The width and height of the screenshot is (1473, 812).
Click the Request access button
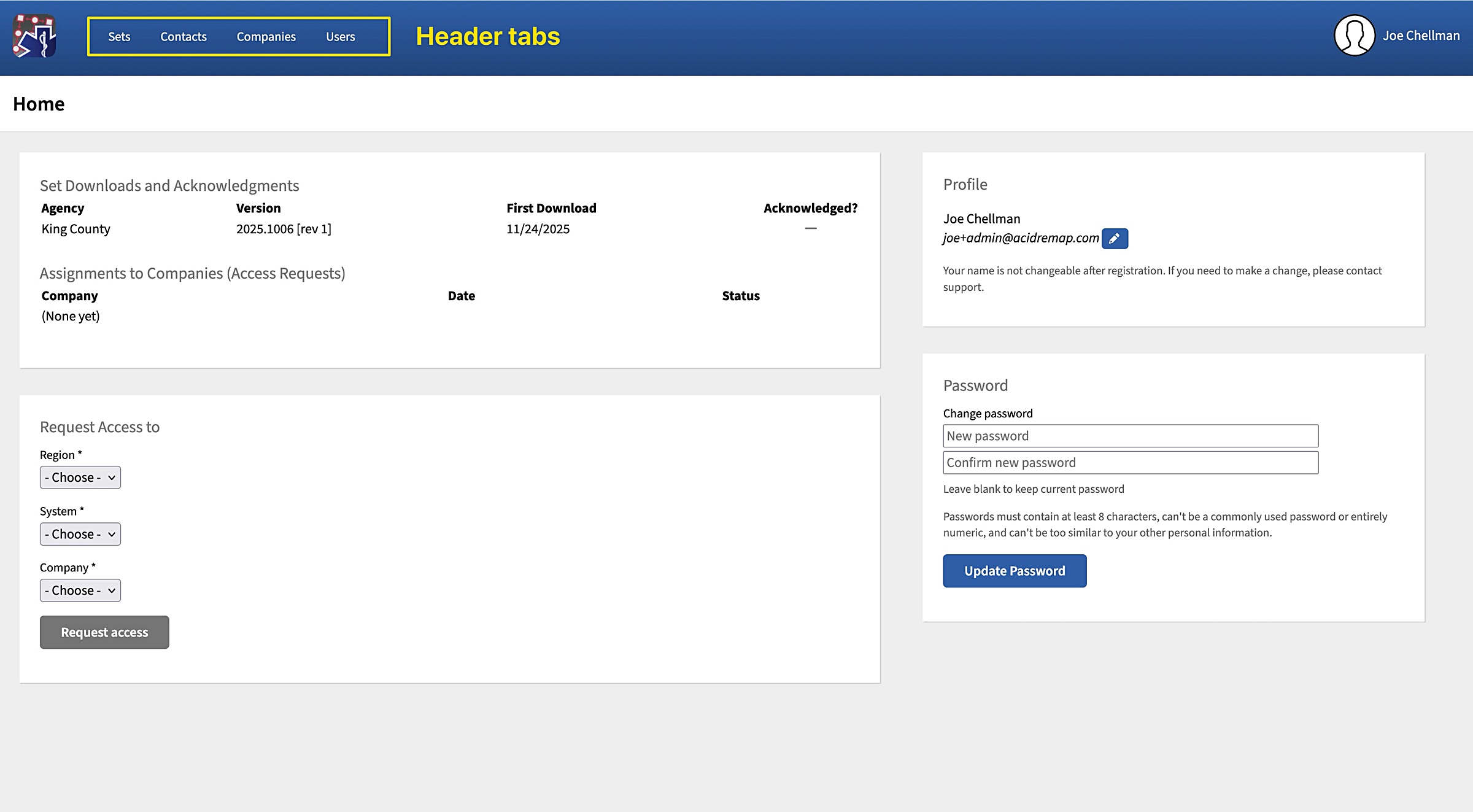[x=104, y=632]
